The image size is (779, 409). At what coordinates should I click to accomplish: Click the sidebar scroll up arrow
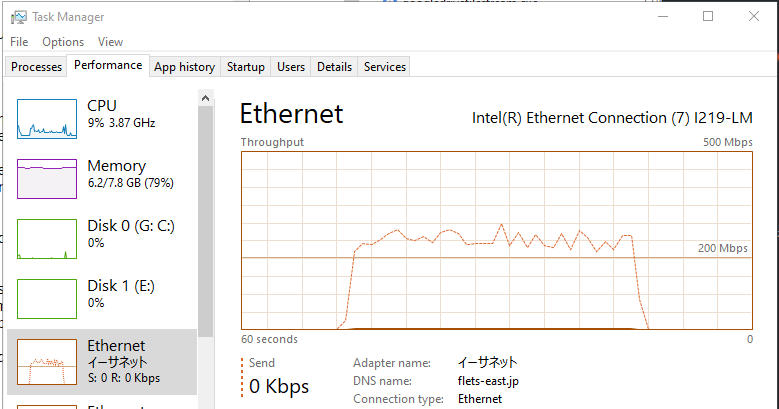pyautogui.click(x=205, y=98)
